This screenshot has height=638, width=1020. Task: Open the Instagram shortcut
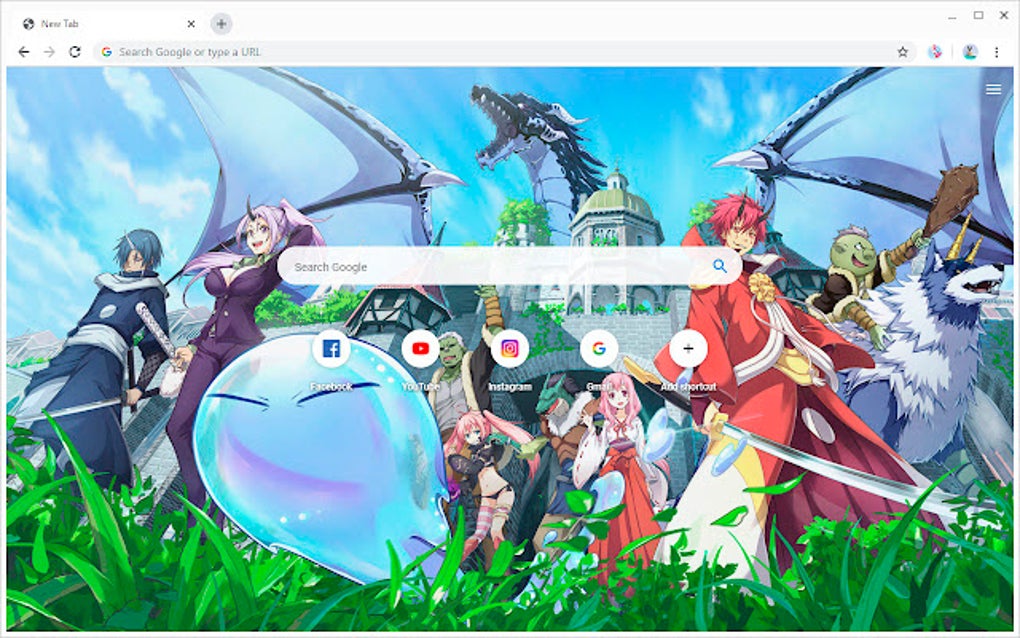coord(510,349)
